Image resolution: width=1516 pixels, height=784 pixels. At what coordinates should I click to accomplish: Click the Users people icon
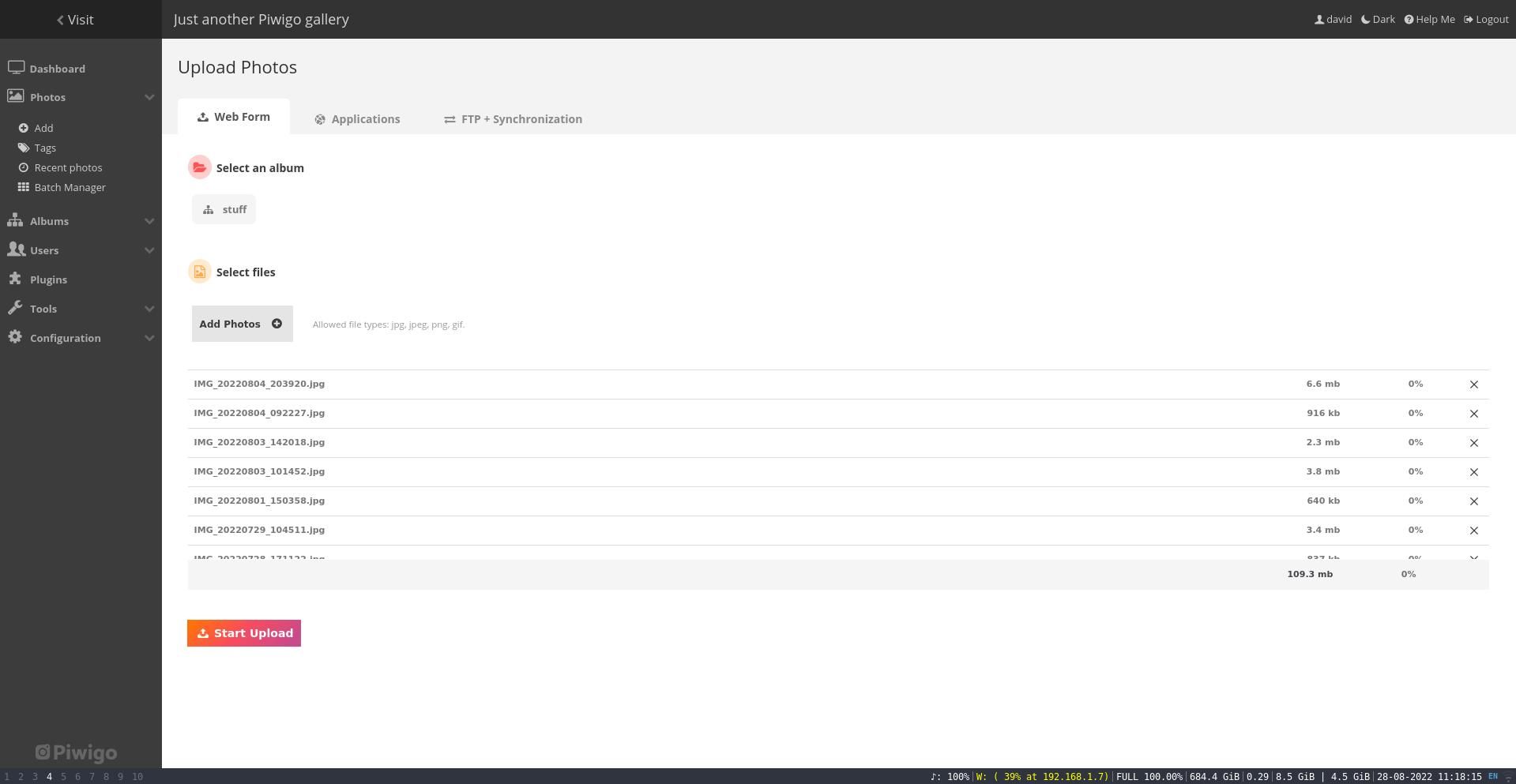(16, 249)
